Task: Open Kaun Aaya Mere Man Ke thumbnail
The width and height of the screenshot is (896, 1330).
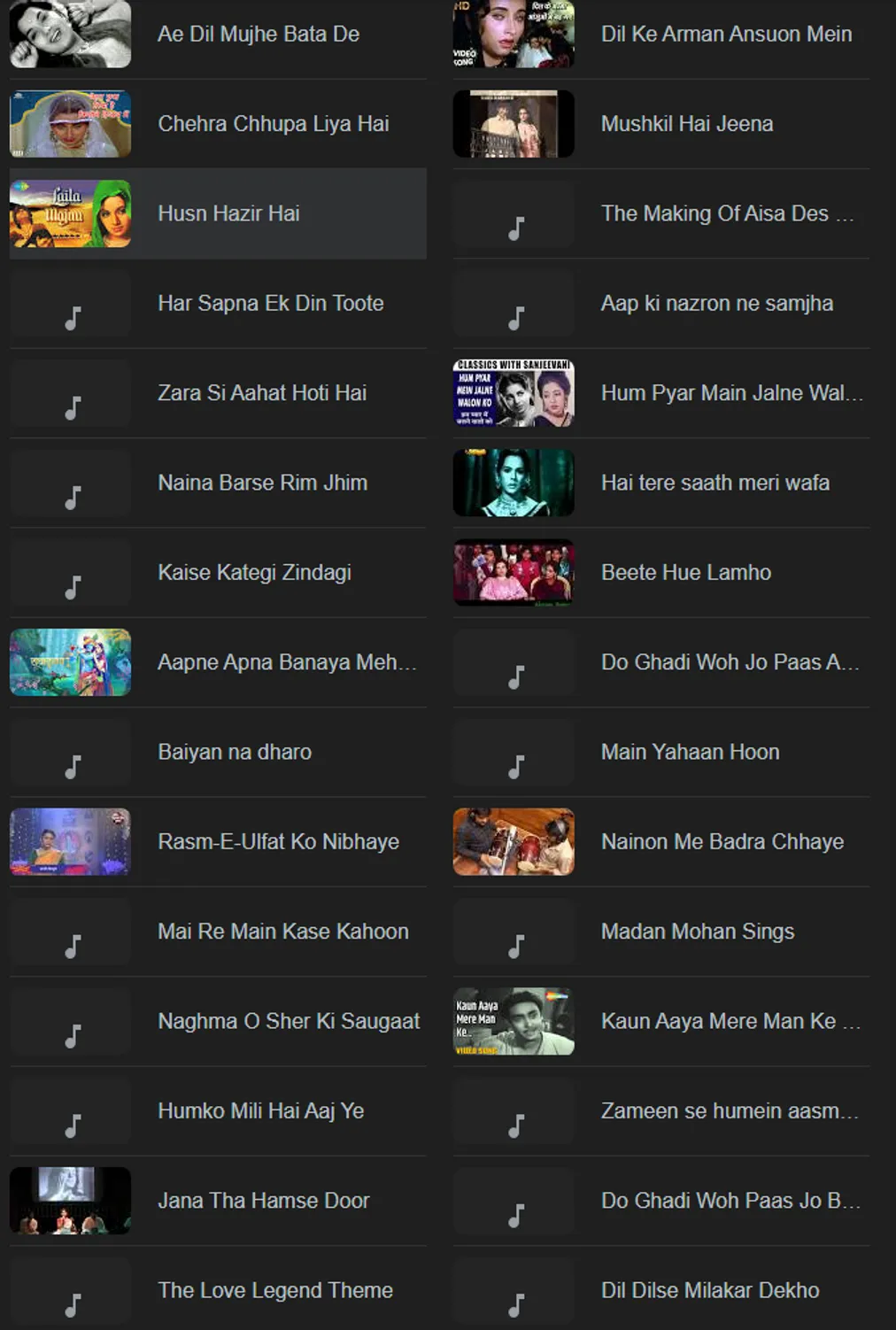Action: [x=514, y=1021]
